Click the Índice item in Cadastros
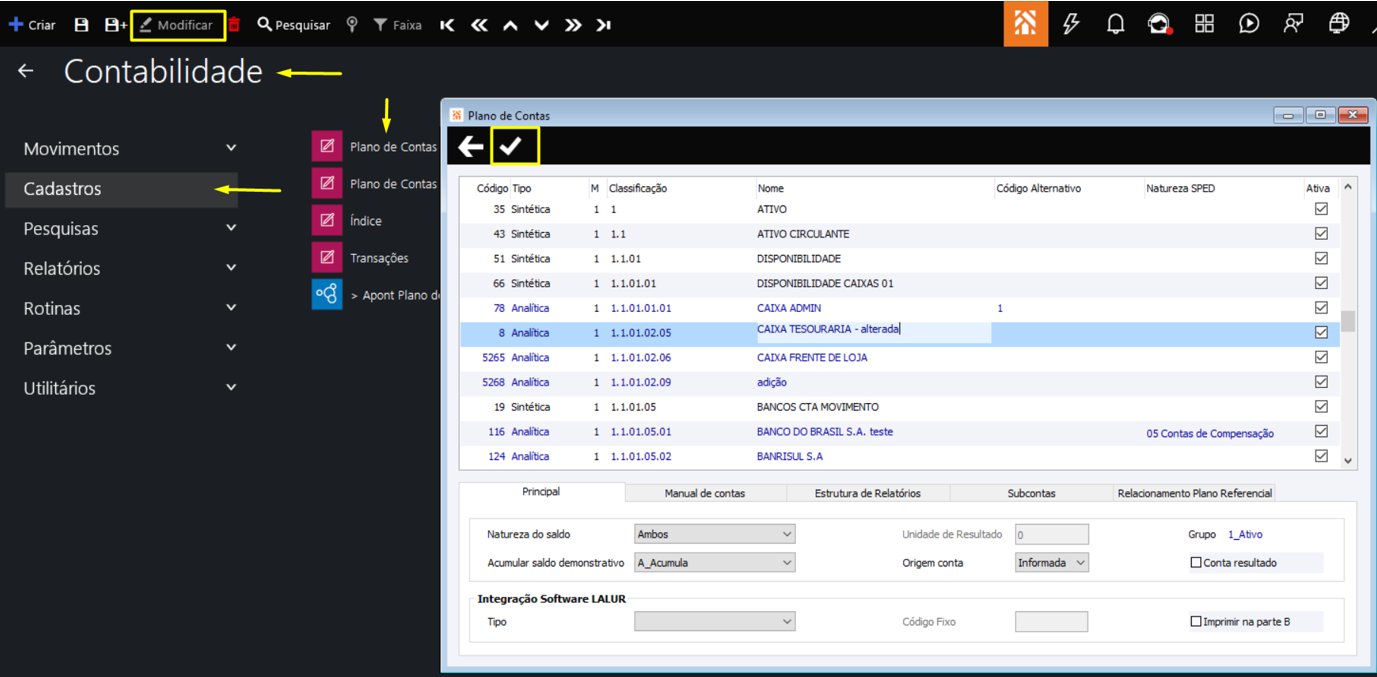The width and height of the screenshot is (1377, 677). coord(366,221)
